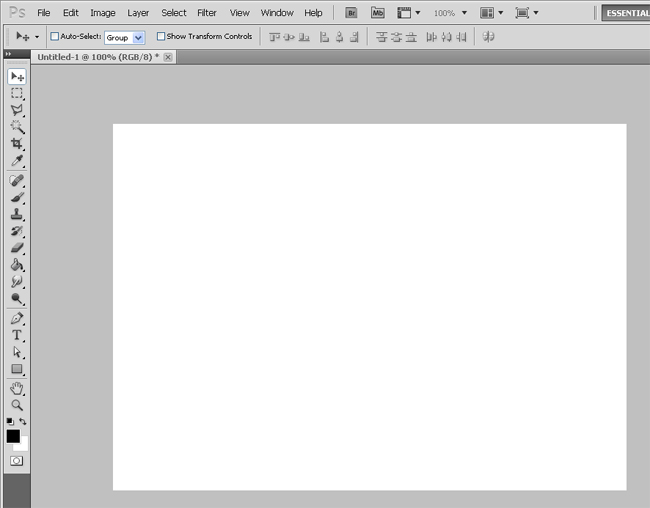Enable the Auto-Select checkbox
The width and height of the screenshot is (650, 508).
tap(54, 36)
